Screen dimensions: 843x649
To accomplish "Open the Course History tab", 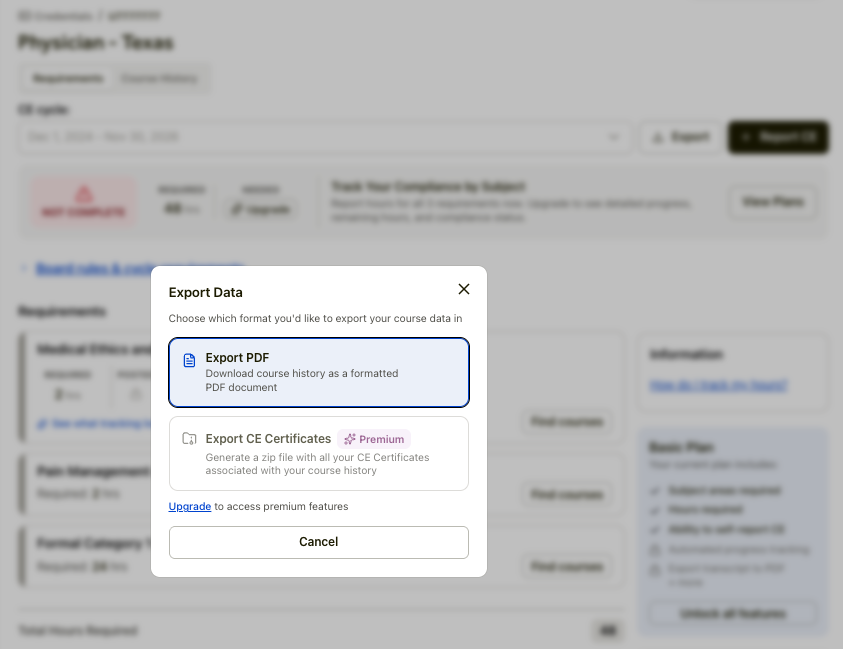I will [x=159, y=78].
